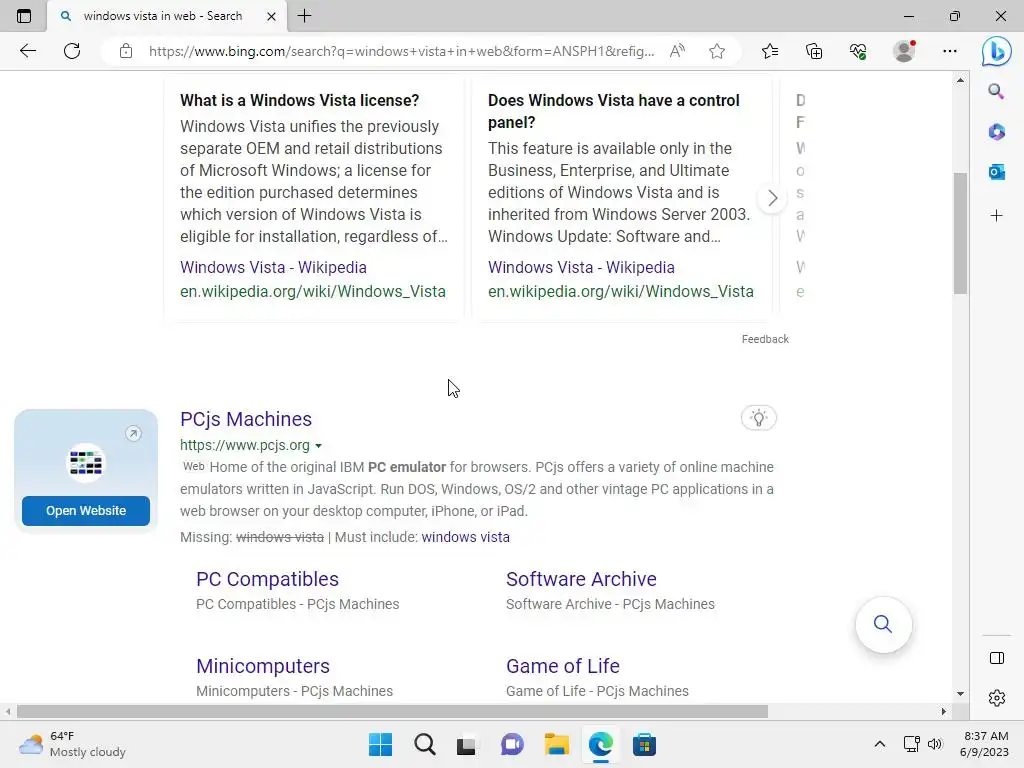Open Collections icon in toolbar
This screenshot has height=768, width=1024.
pyautogui.click(x=814, y=51)
